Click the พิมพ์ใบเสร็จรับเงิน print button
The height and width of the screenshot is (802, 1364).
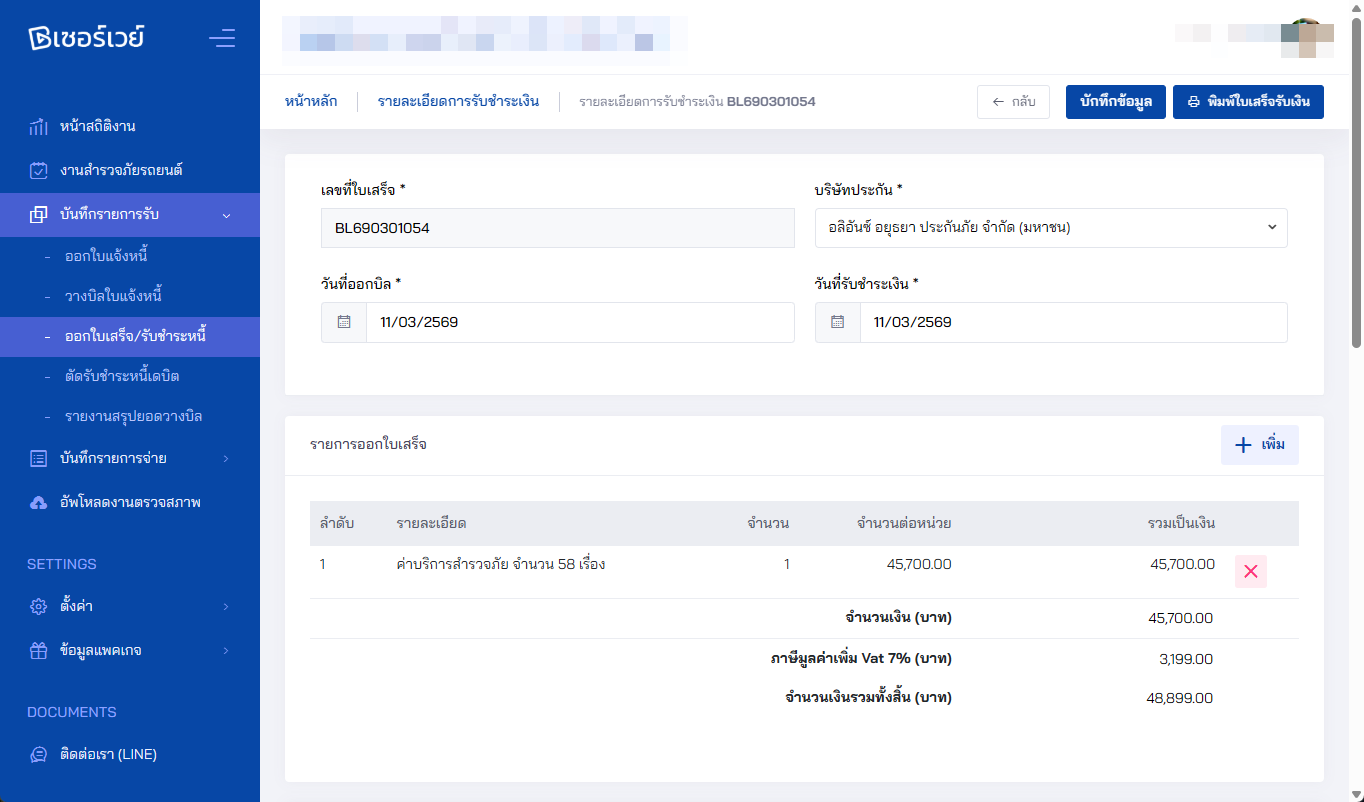(1248, 102)
